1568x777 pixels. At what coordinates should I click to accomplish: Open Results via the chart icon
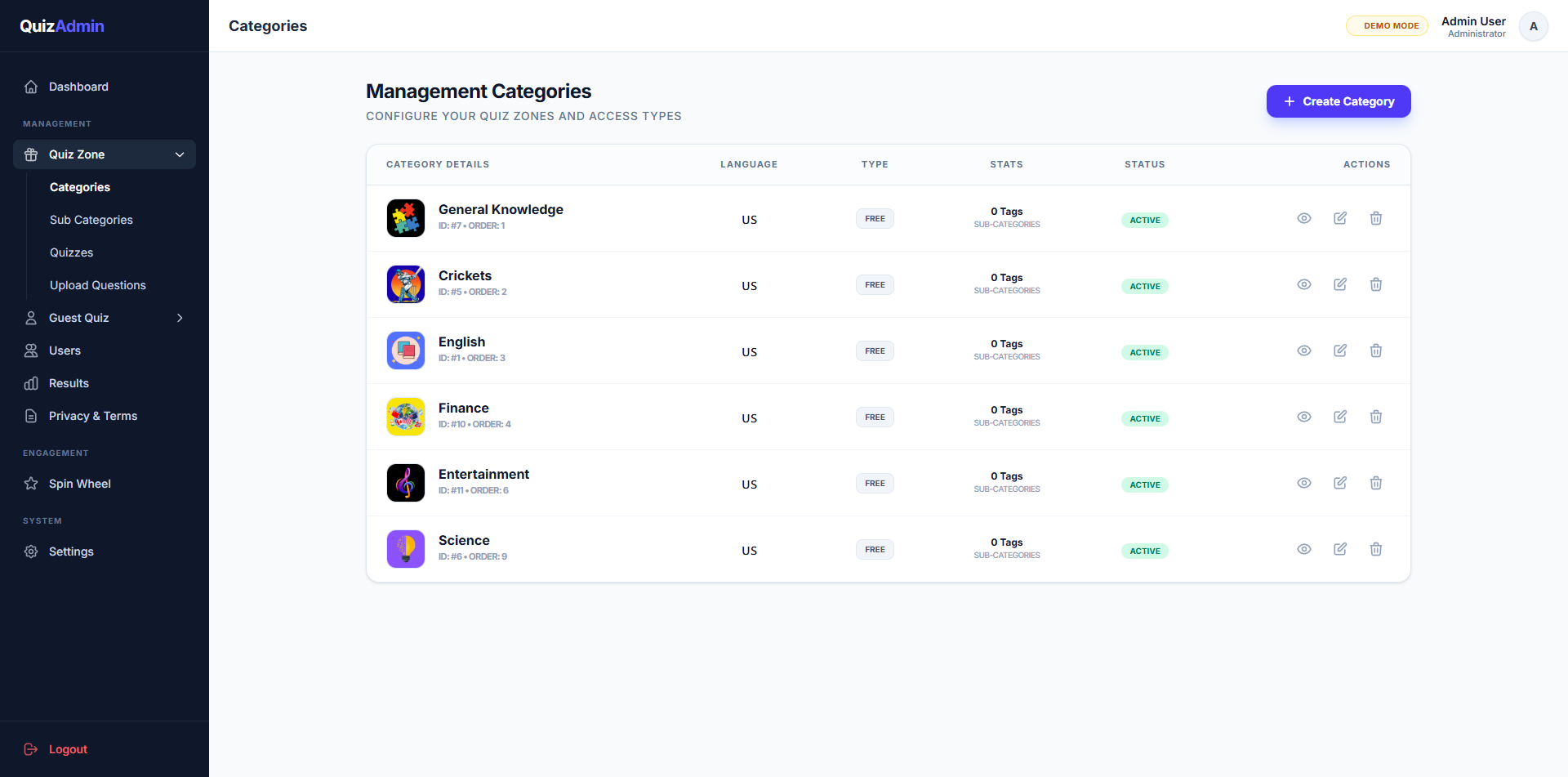(31, 383)
